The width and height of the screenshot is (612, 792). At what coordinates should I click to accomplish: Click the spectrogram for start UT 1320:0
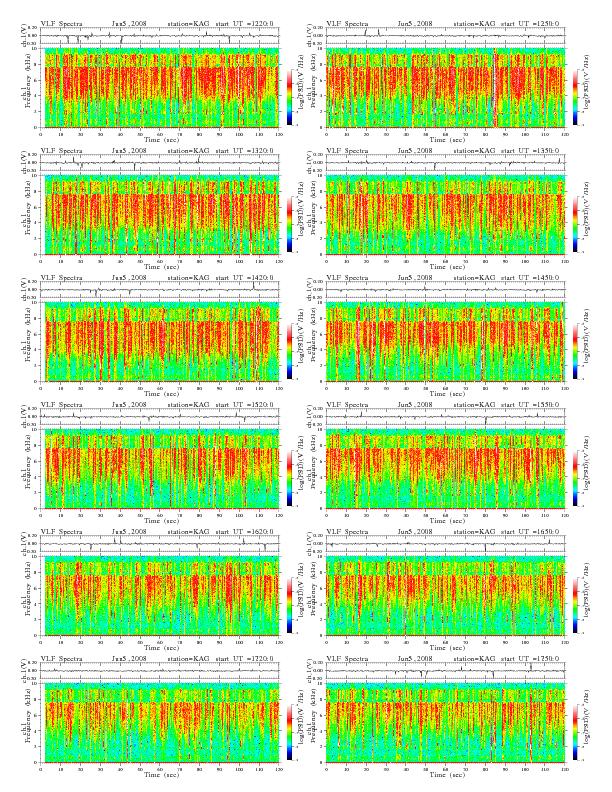(x=160, y=215)
